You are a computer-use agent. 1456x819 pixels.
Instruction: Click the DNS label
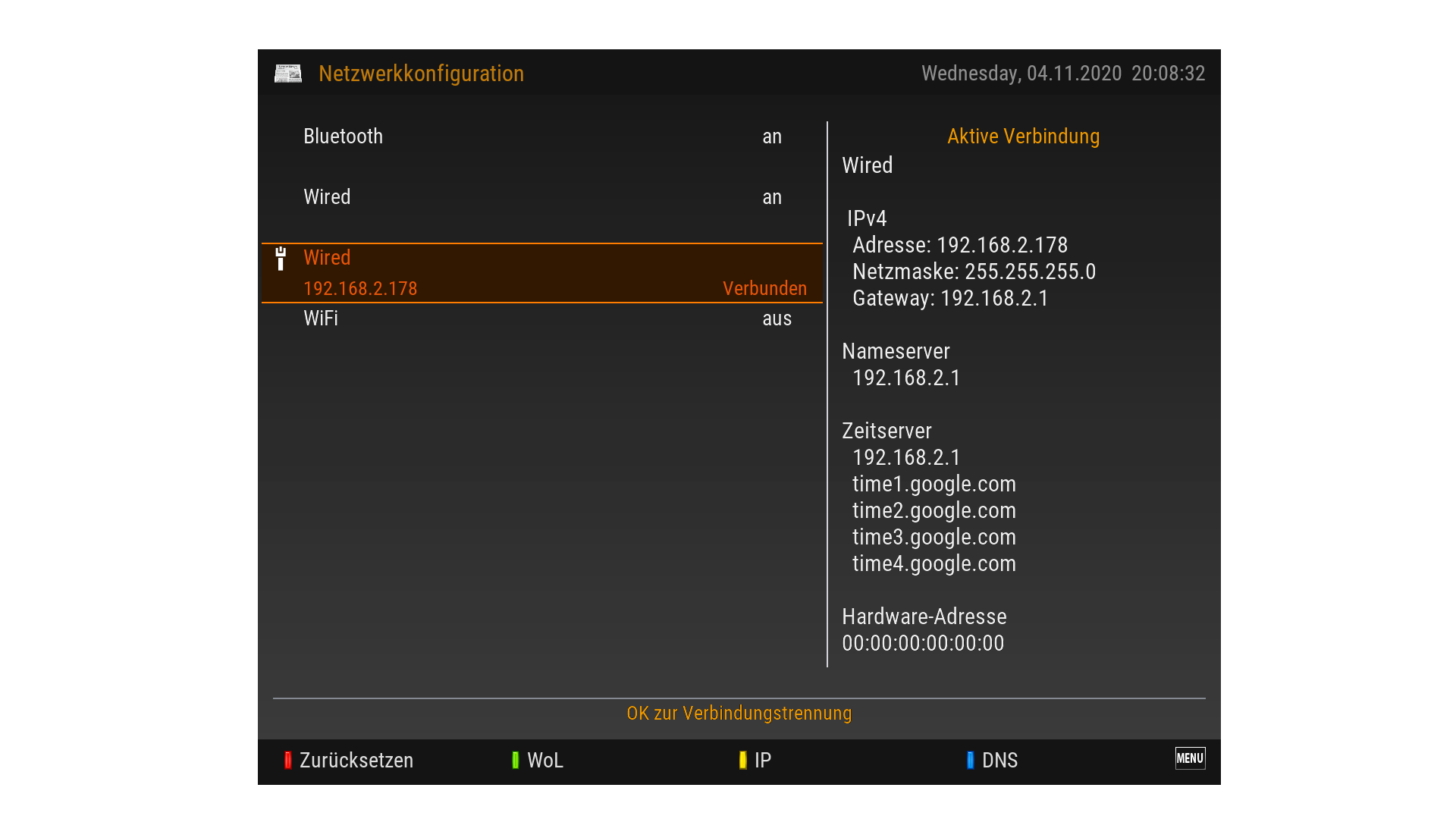click(x=999, y=761)
